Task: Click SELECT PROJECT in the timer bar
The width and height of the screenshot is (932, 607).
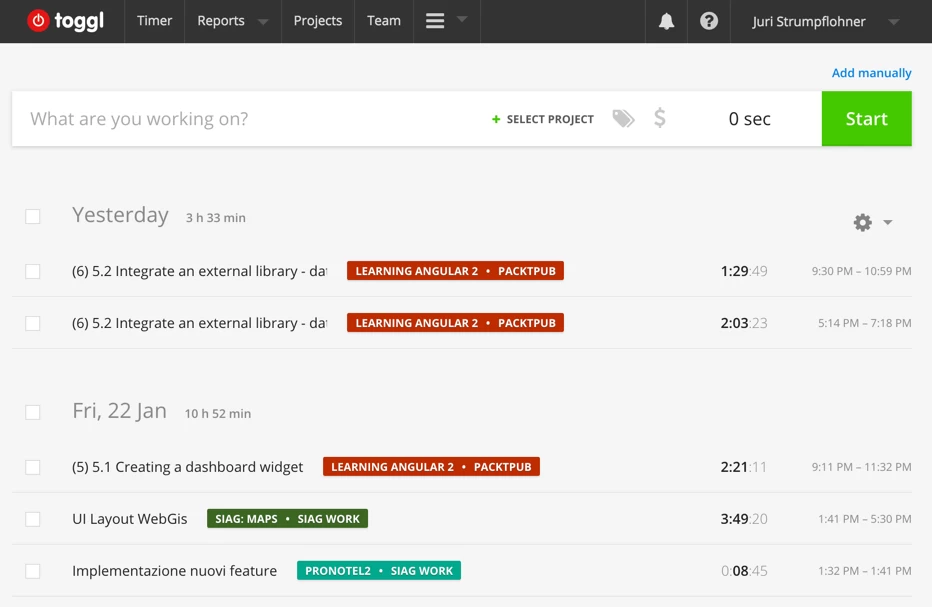Action: point(550,119)
